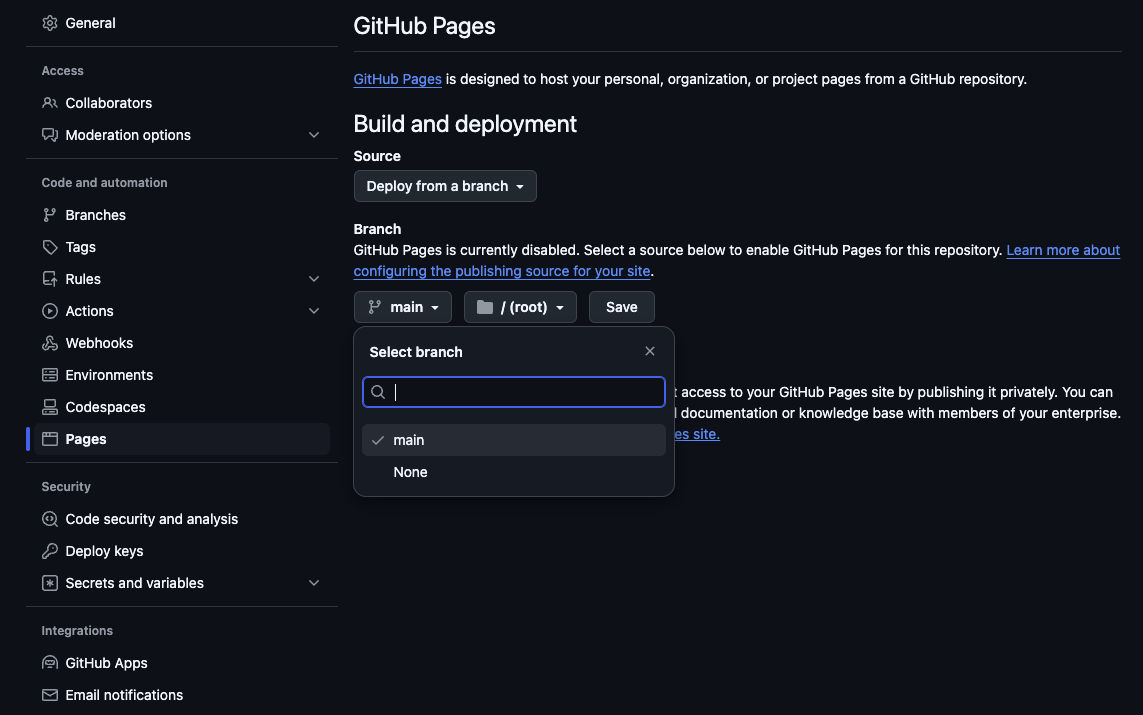Image resolution: width=1143 pixels, height=715 pixels.
Task: Open Learn more about publishing source link
Action: pyautogui.click(x=1063, y=250)
